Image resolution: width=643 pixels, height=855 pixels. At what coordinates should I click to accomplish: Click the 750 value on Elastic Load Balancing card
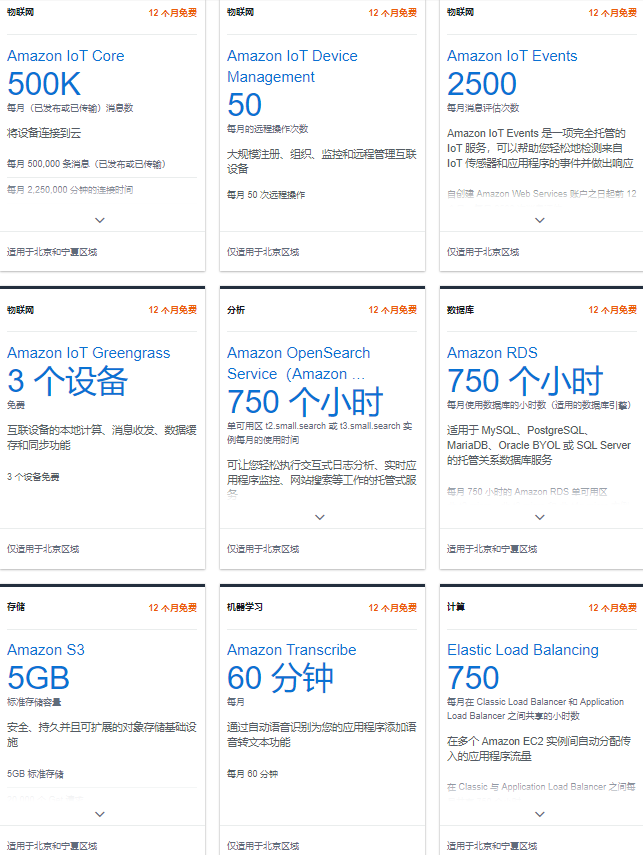473,678
